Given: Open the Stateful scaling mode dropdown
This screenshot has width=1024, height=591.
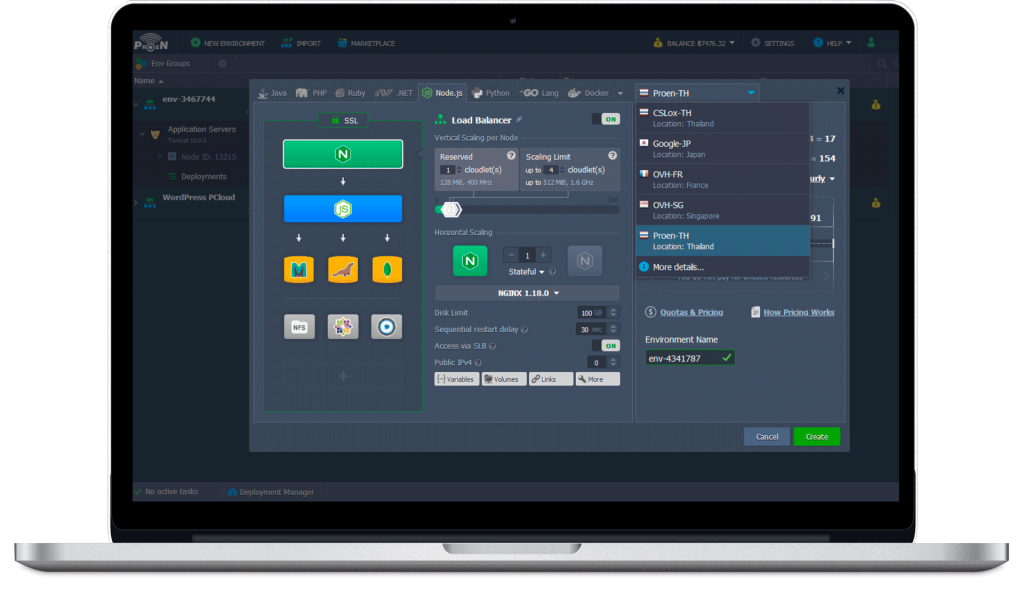Looking at the screenshot, I should 526,272.
